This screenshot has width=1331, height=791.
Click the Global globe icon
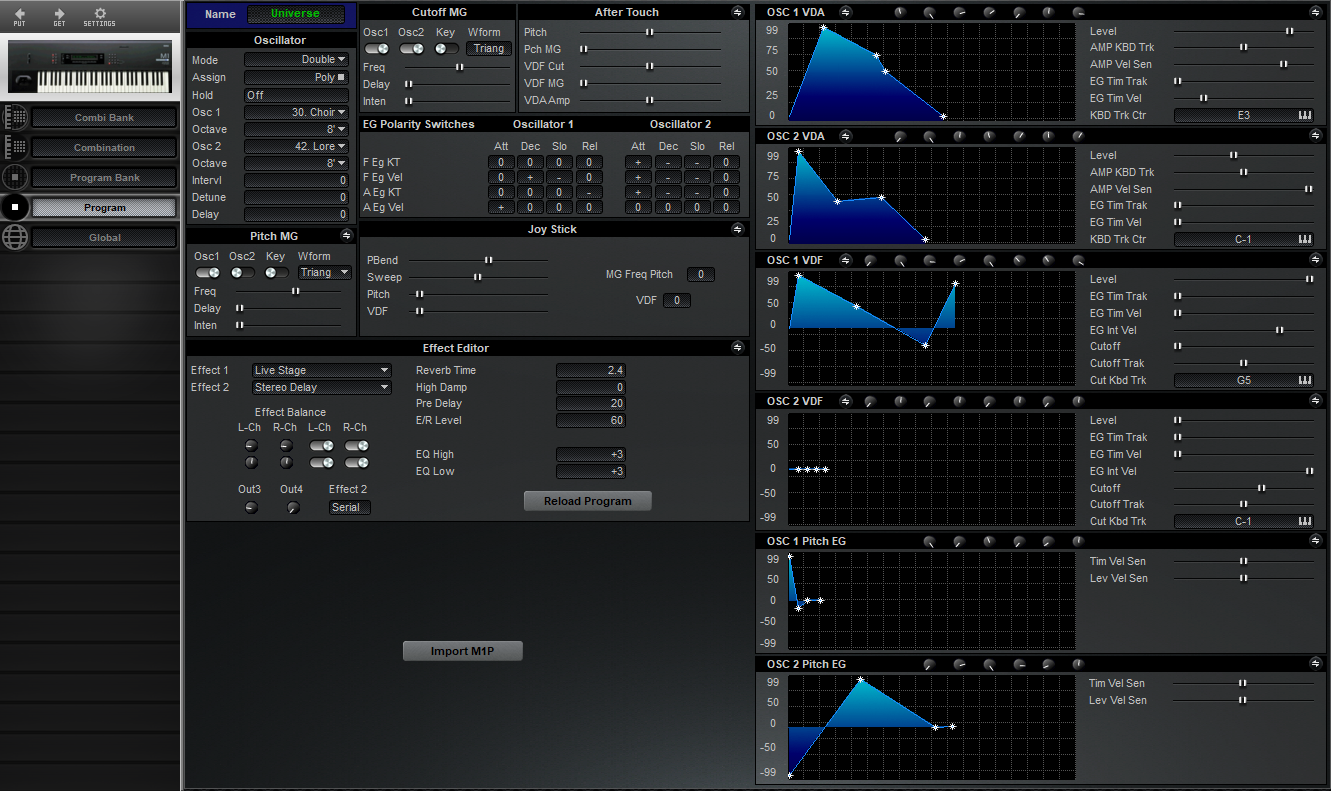pyautogui.click(x=15, y=237)
